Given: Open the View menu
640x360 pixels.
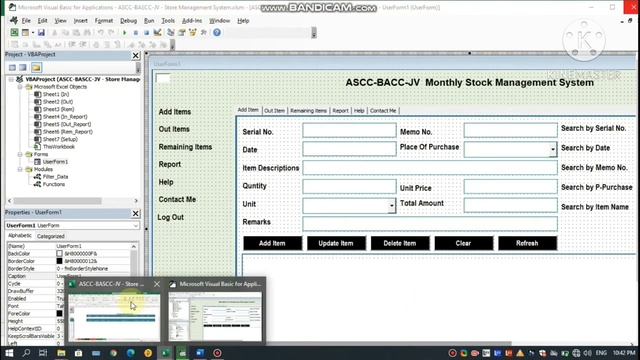Looking at the screenshot, I should (60, 20).
